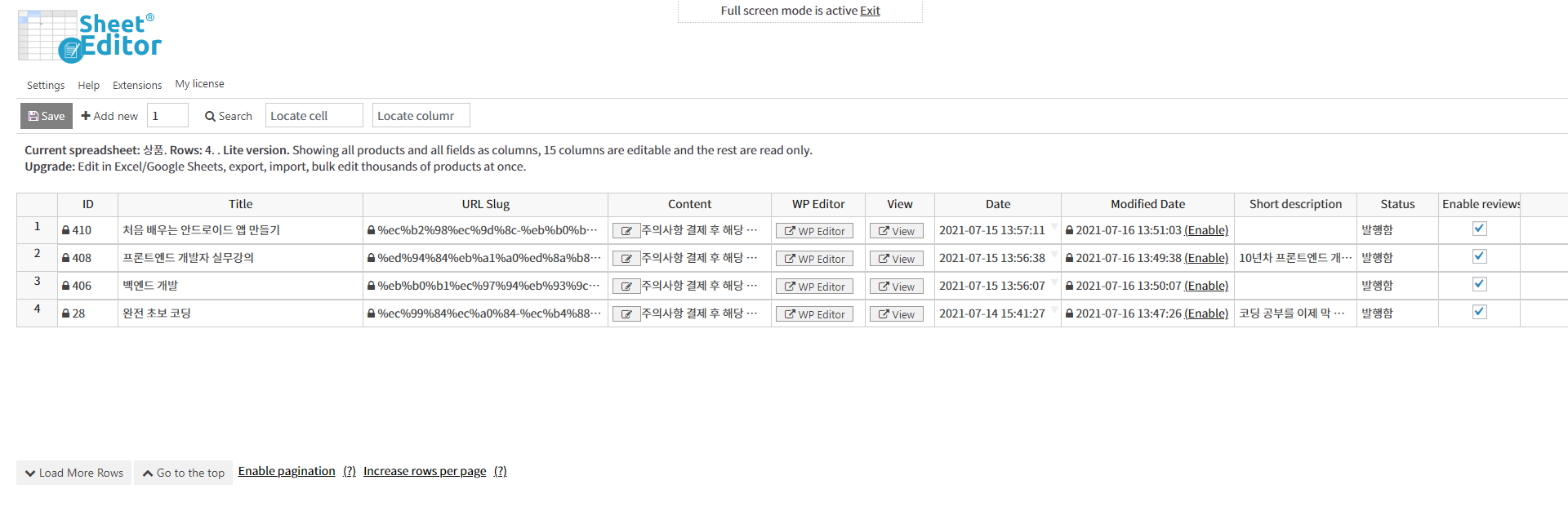Screen dimensions: 1568x520
Task: Click Enable link in row 406 modified date
Action: [1206, 286]
